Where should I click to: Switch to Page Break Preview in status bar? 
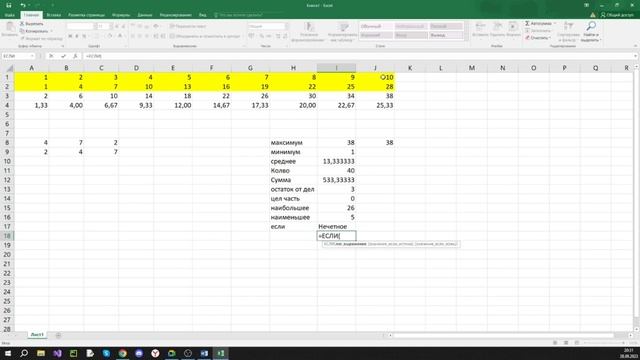click(576, 343)
